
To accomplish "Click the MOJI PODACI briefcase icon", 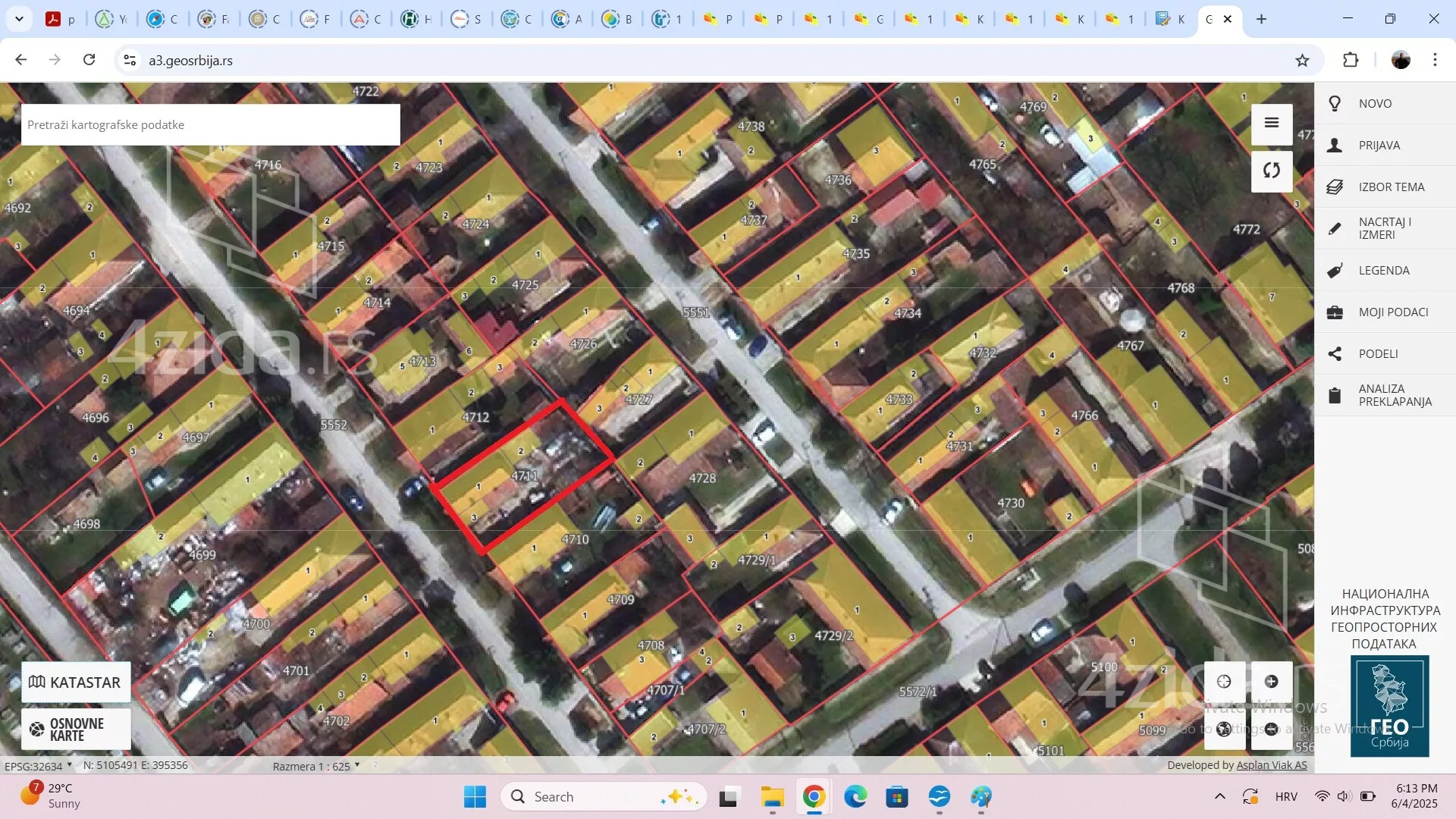I will click(1335, 312).
